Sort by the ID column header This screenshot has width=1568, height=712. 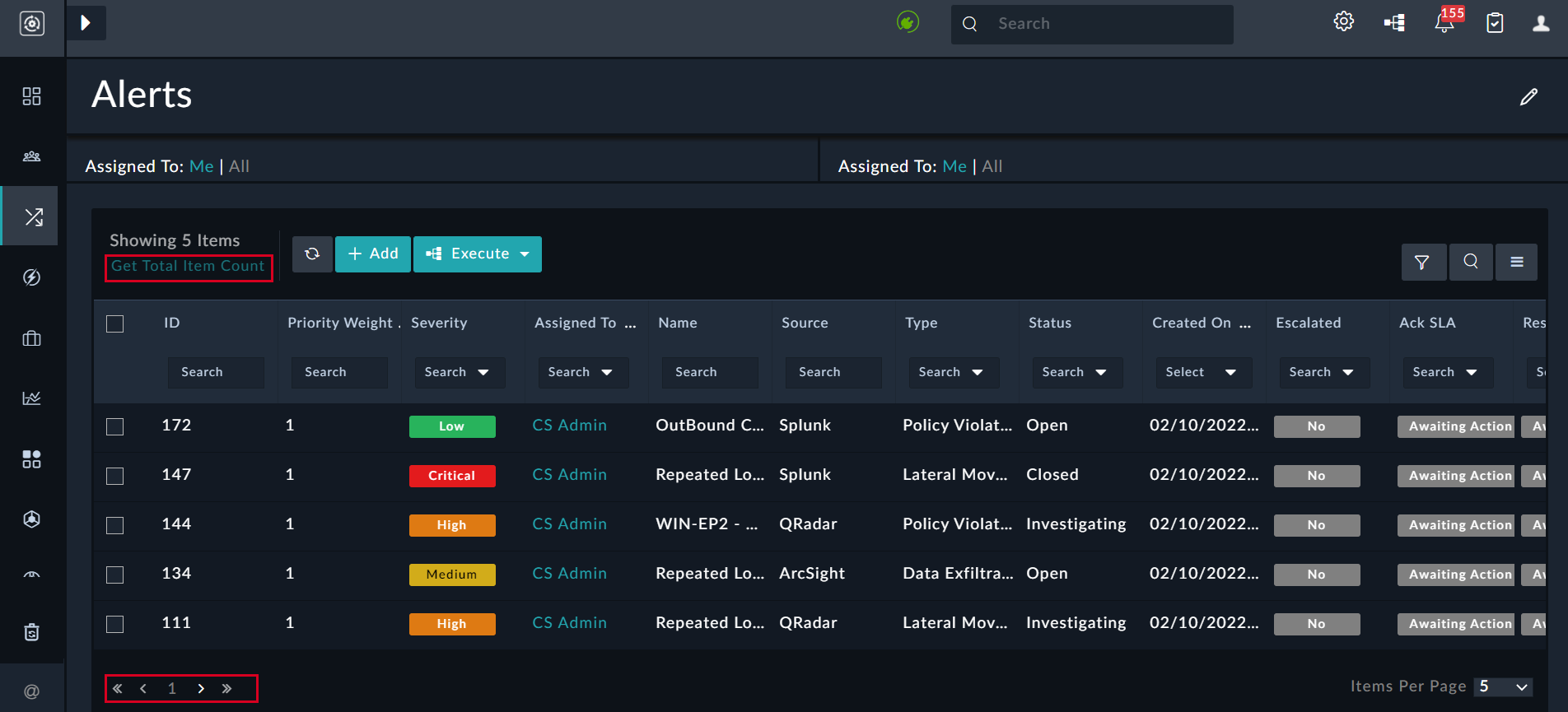tap(171, 323)
